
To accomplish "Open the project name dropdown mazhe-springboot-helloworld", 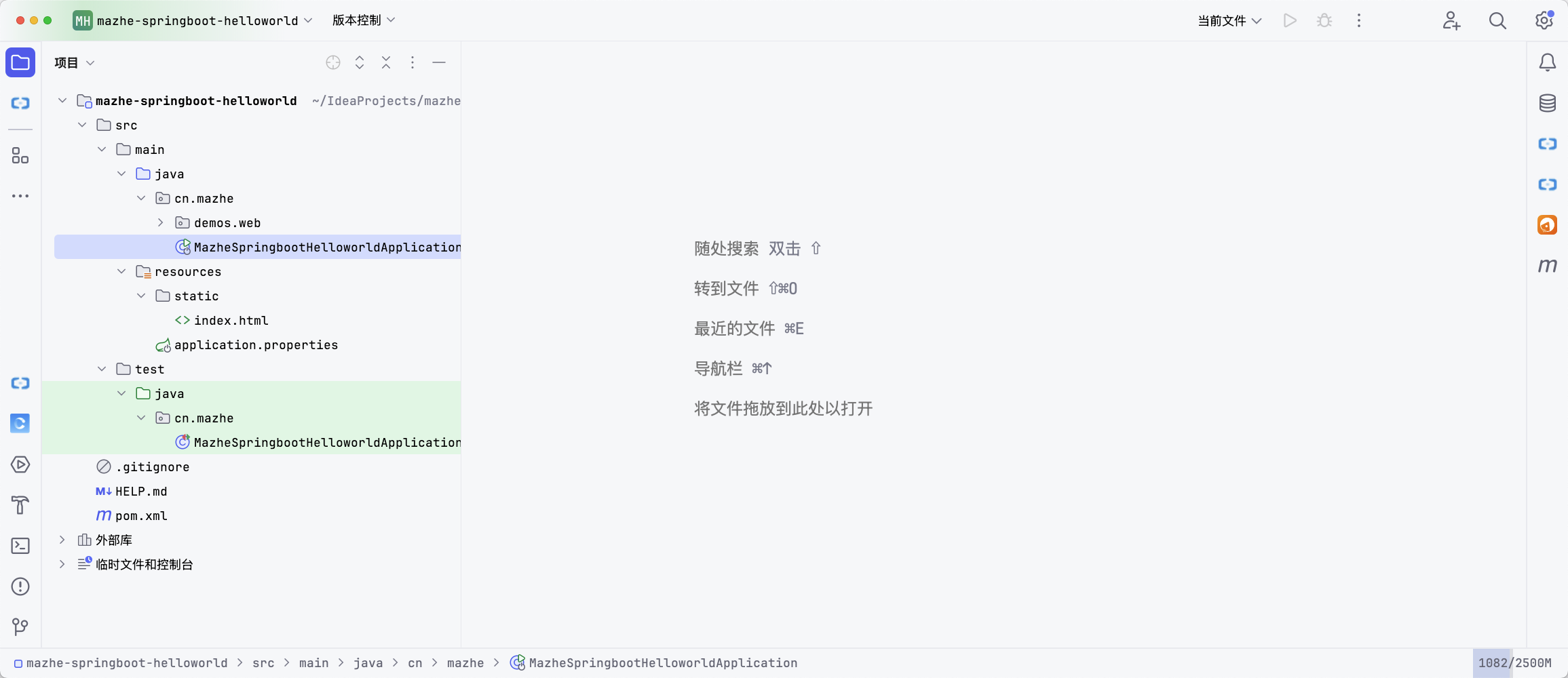I will (193, 20).
